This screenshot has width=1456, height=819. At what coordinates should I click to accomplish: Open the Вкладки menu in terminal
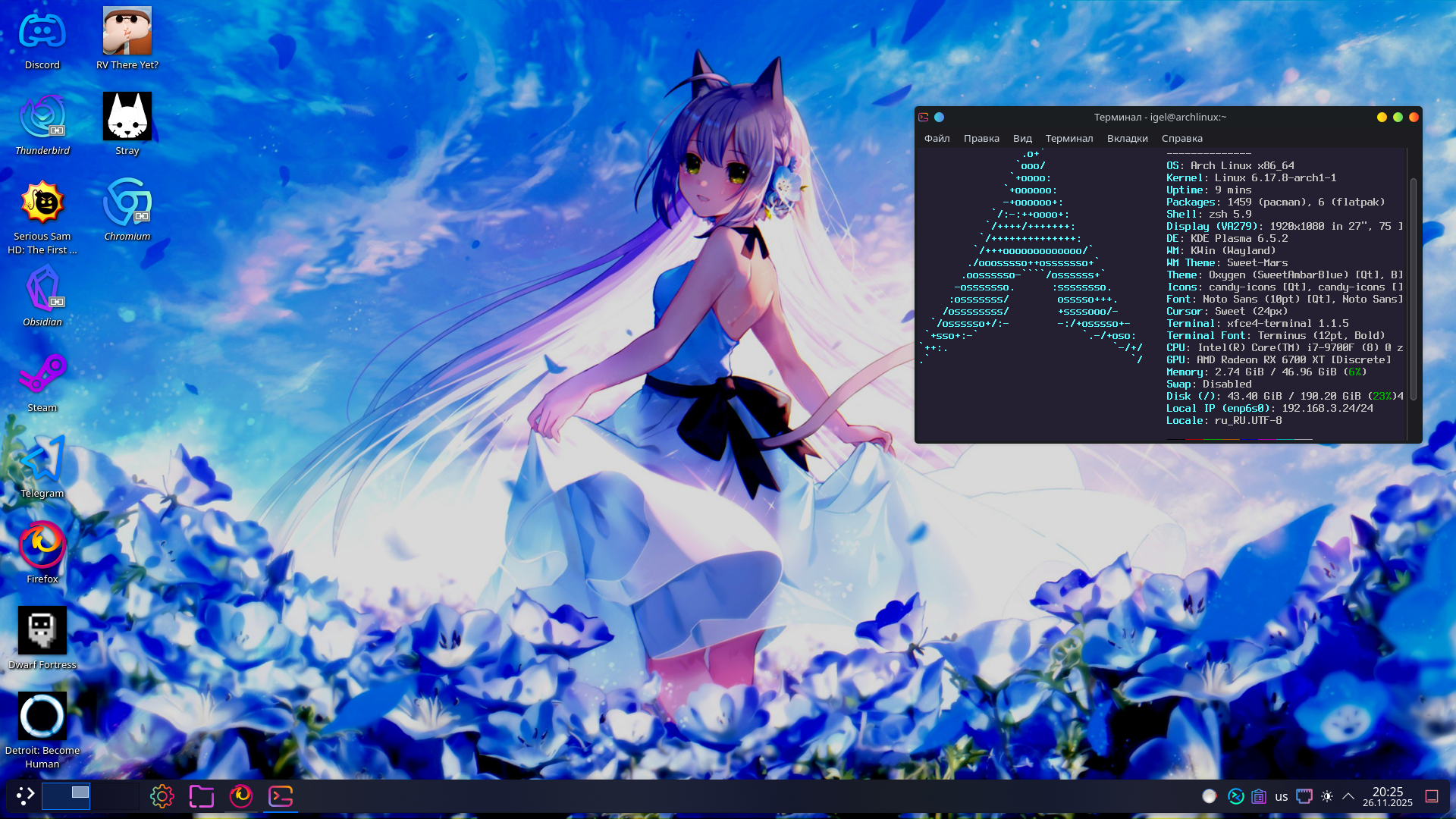click(1127, 138)
